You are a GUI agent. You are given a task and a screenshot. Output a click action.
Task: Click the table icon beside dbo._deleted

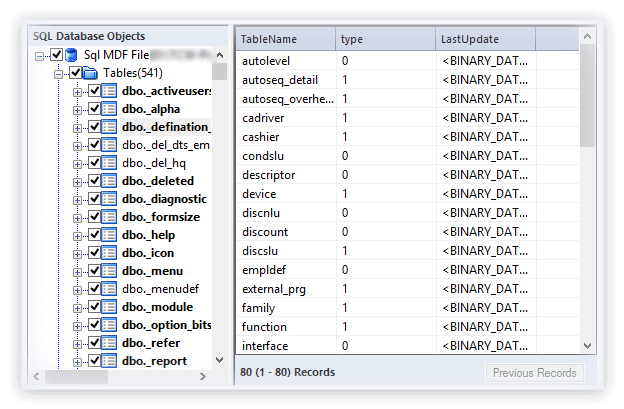point(110,181)
